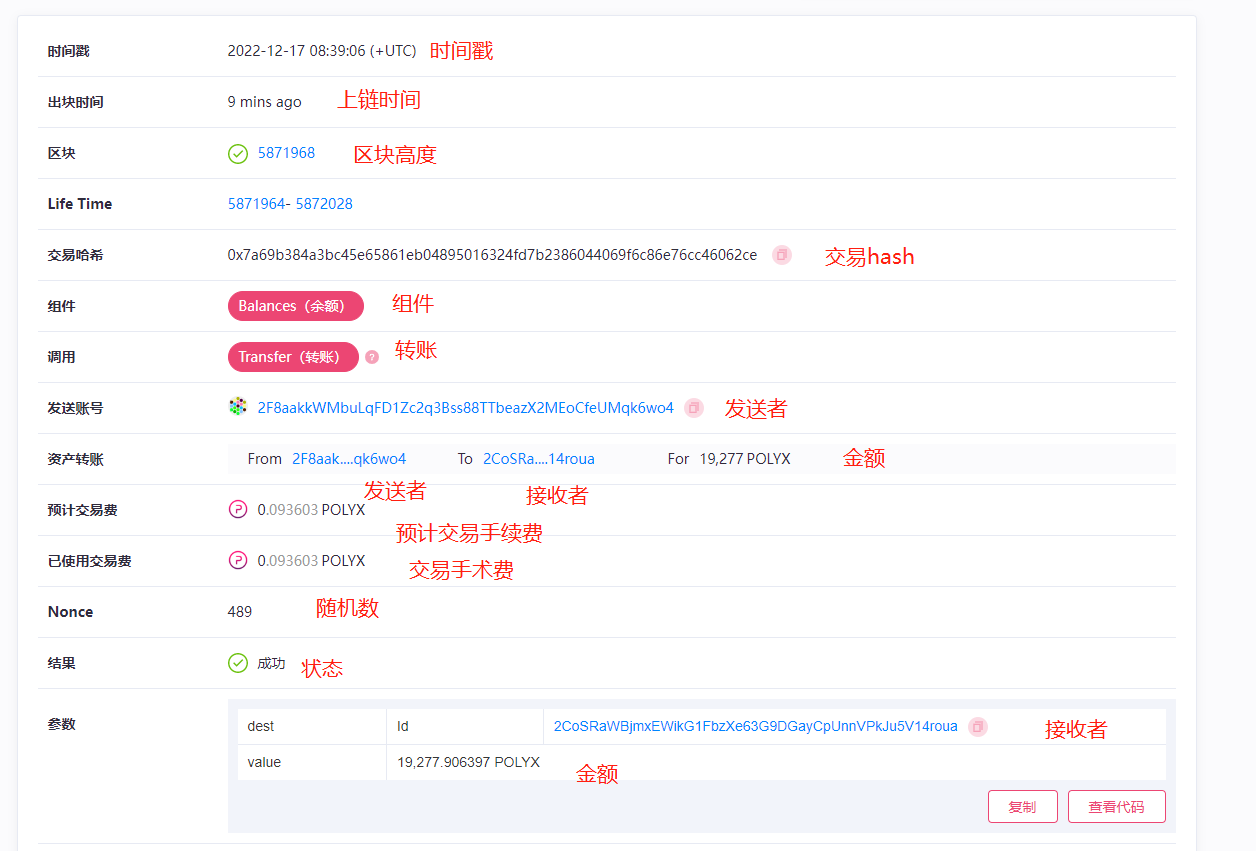Click the 查看代码 button to view code
1256x851 pixels.
click(1116, 806)
